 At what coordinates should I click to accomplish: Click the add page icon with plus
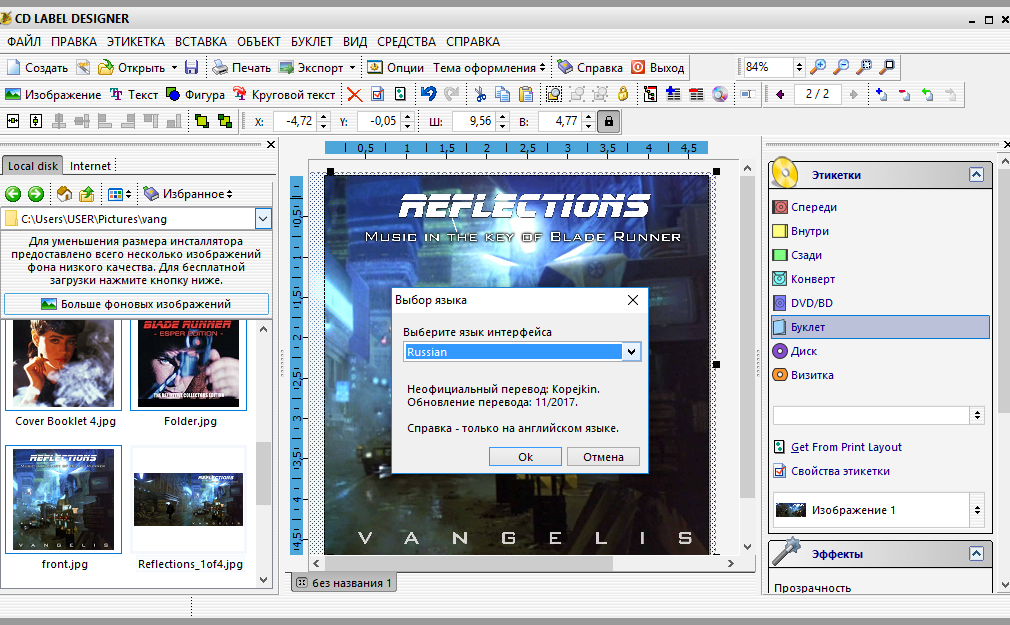tap(881, 95)
